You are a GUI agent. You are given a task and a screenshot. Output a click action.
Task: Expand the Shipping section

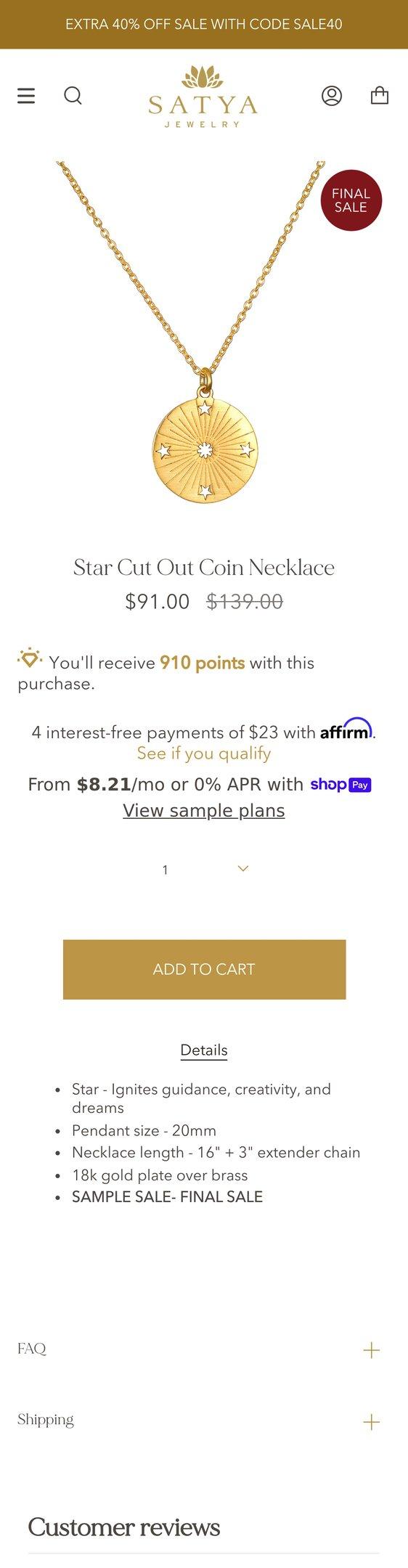click(x=204, y=1421)
